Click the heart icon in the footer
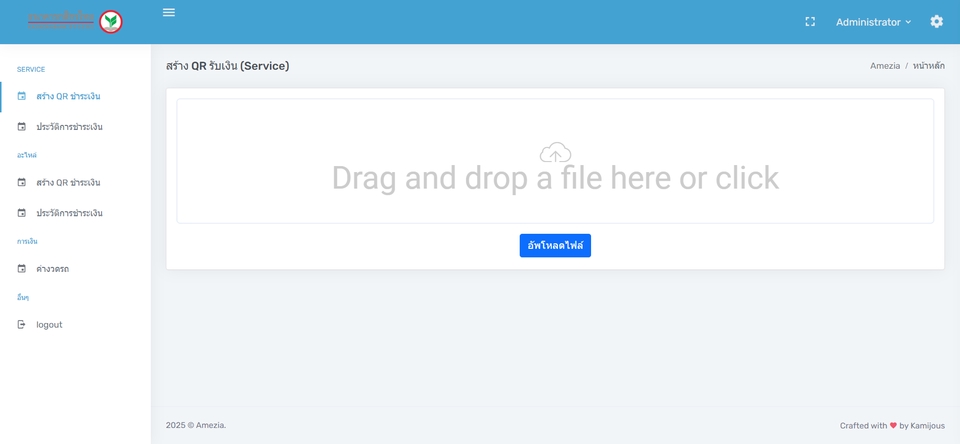Image resolution: width=960 pixels, height=444 pixels. [x=893, y=426]
